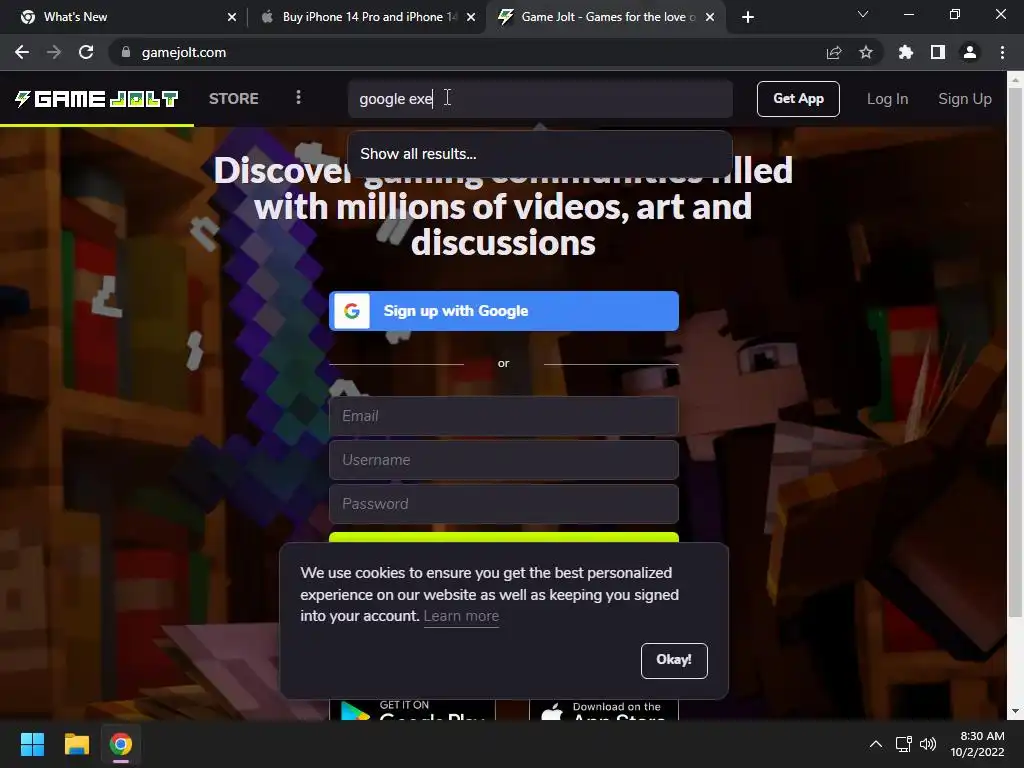Open the Chrome profile icon
The image size is (1024, 768).
point(970,52)
